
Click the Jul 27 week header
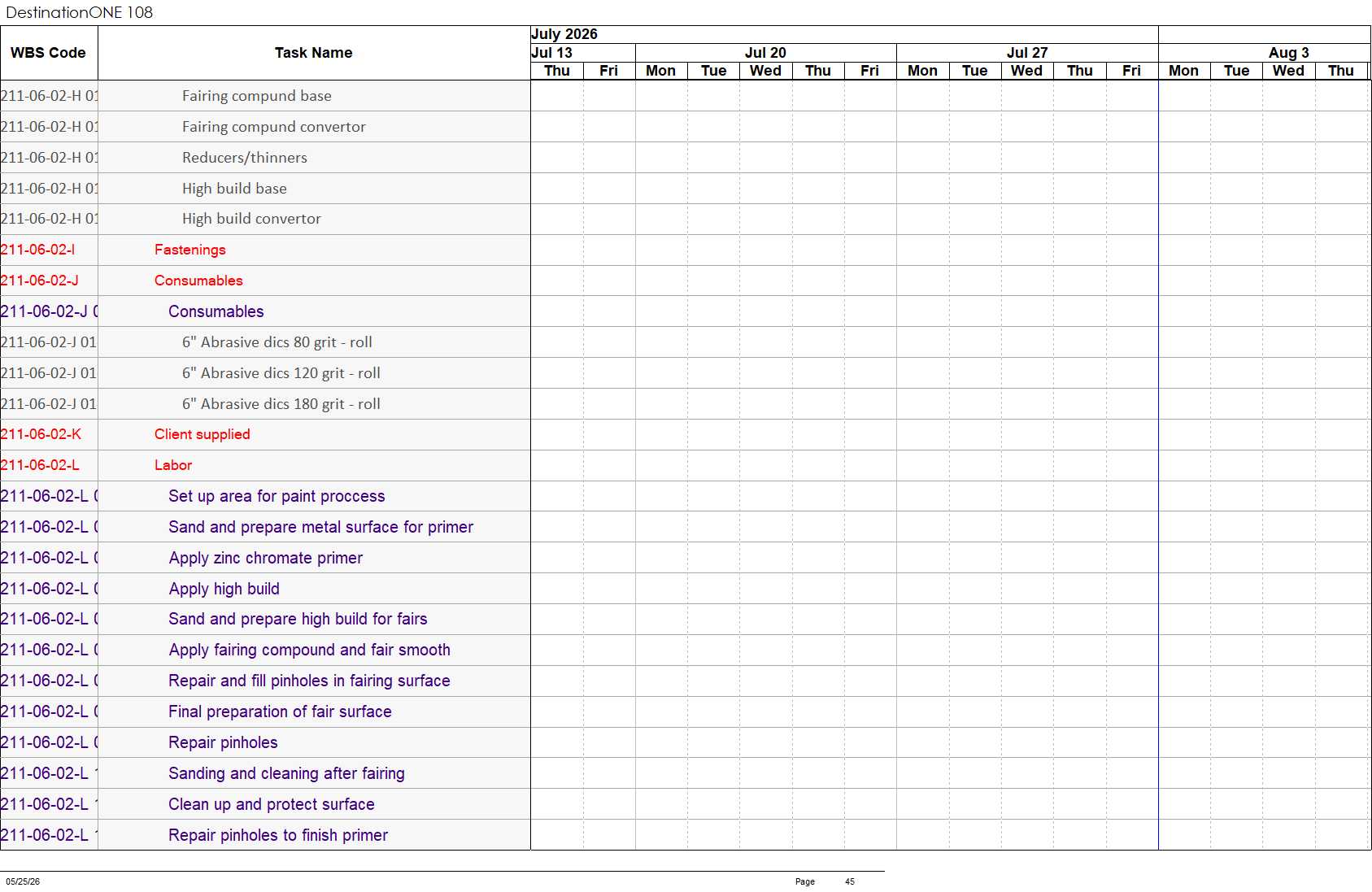click(x=1027, y=53)
